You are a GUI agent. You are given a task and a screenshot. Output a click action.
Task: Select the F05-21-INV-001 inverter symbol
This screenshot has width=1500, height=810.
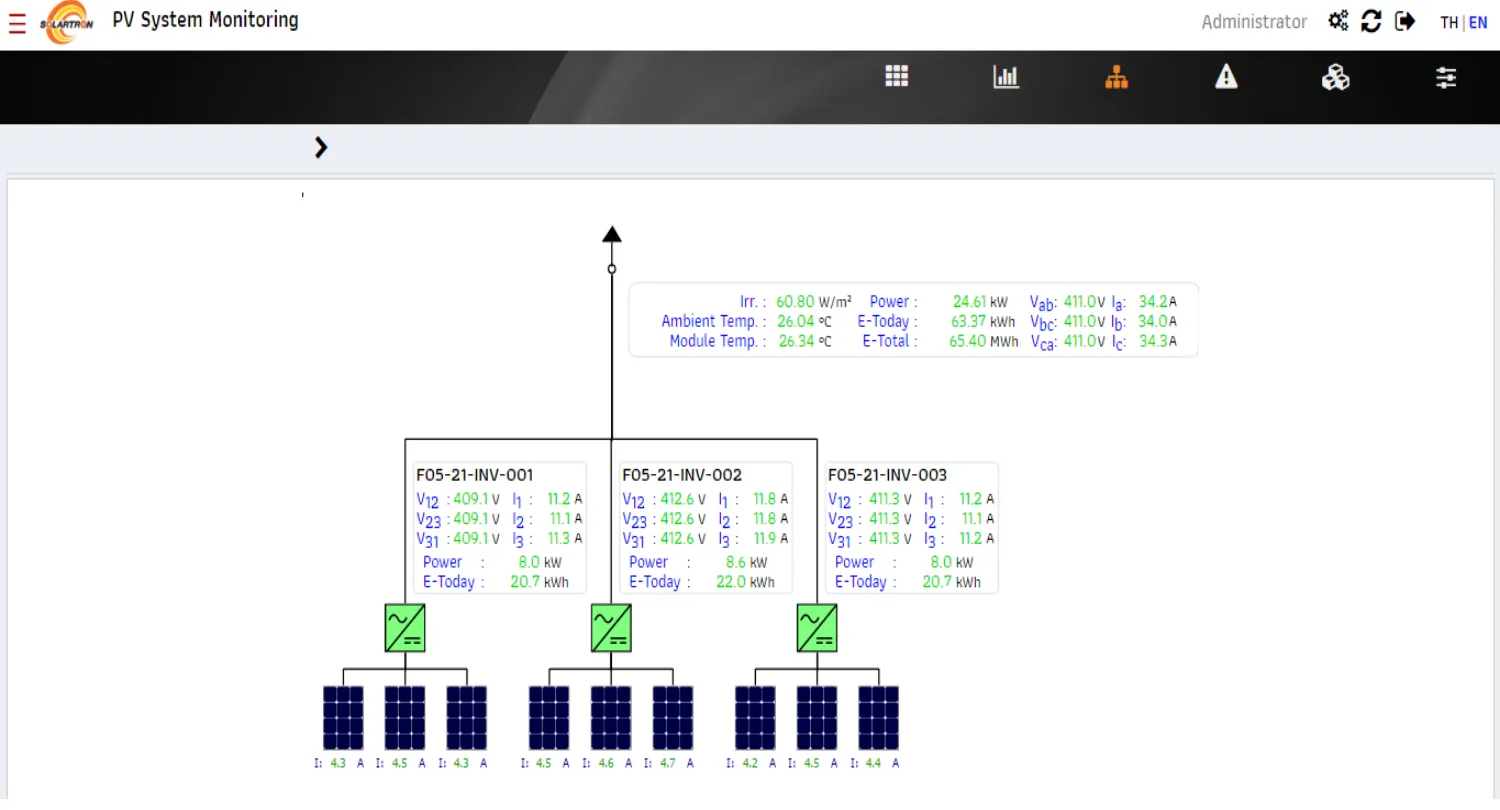[405, 628]
